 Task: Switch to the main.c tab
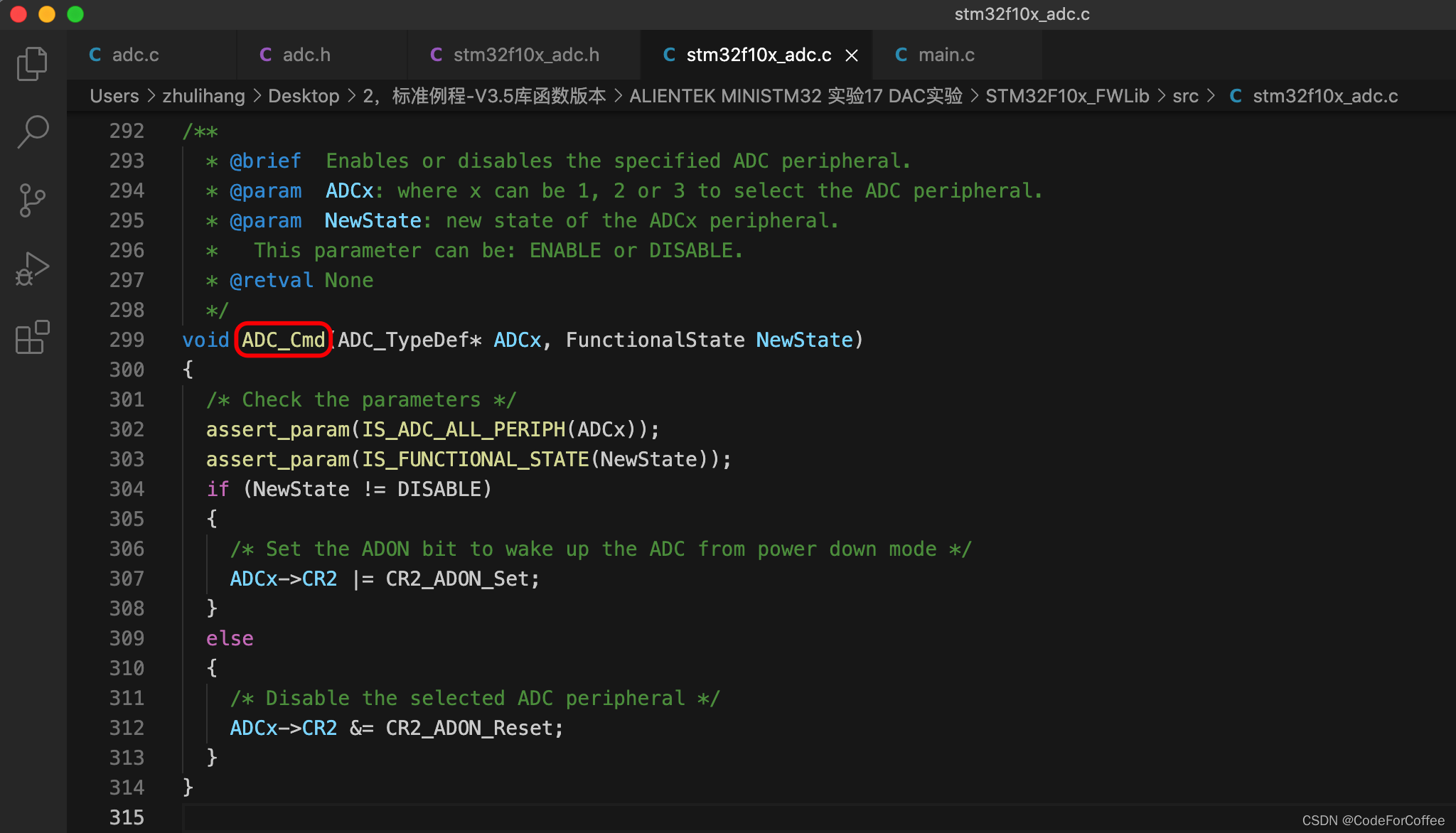[947, 55]
